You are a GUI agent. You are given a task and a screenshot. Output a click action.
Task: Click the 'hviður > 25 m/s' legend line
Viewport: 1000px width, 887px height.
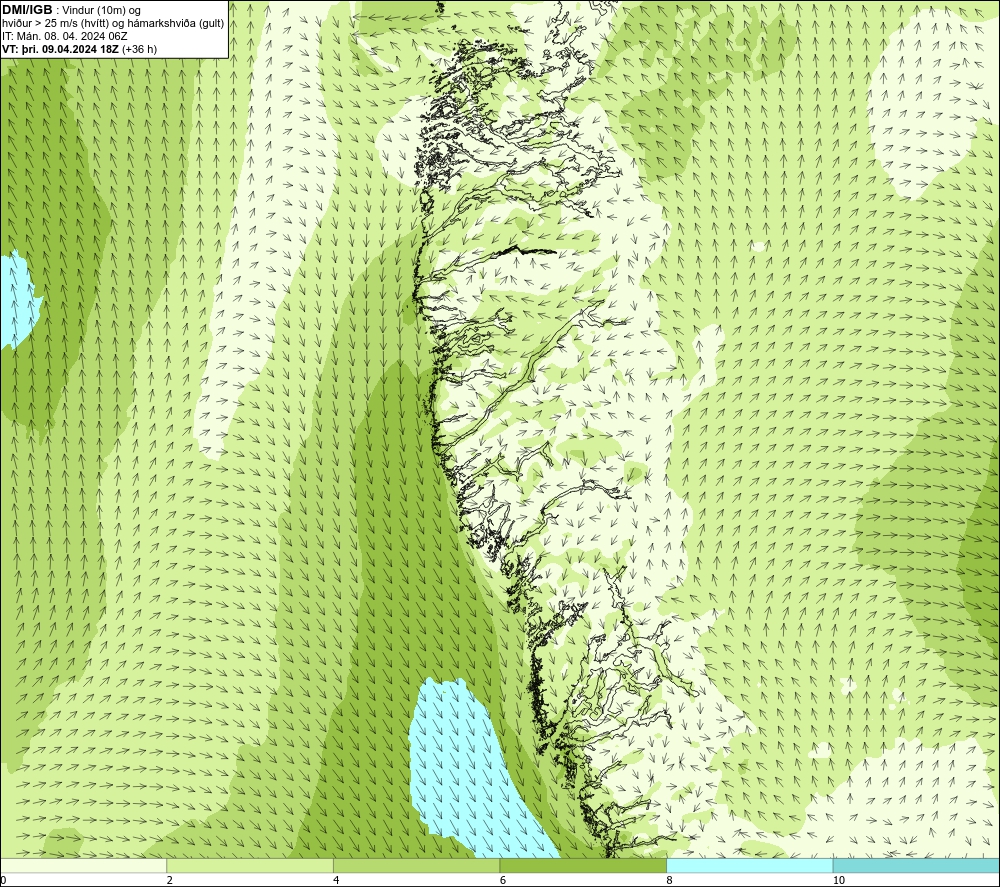(x=113, y=23)
